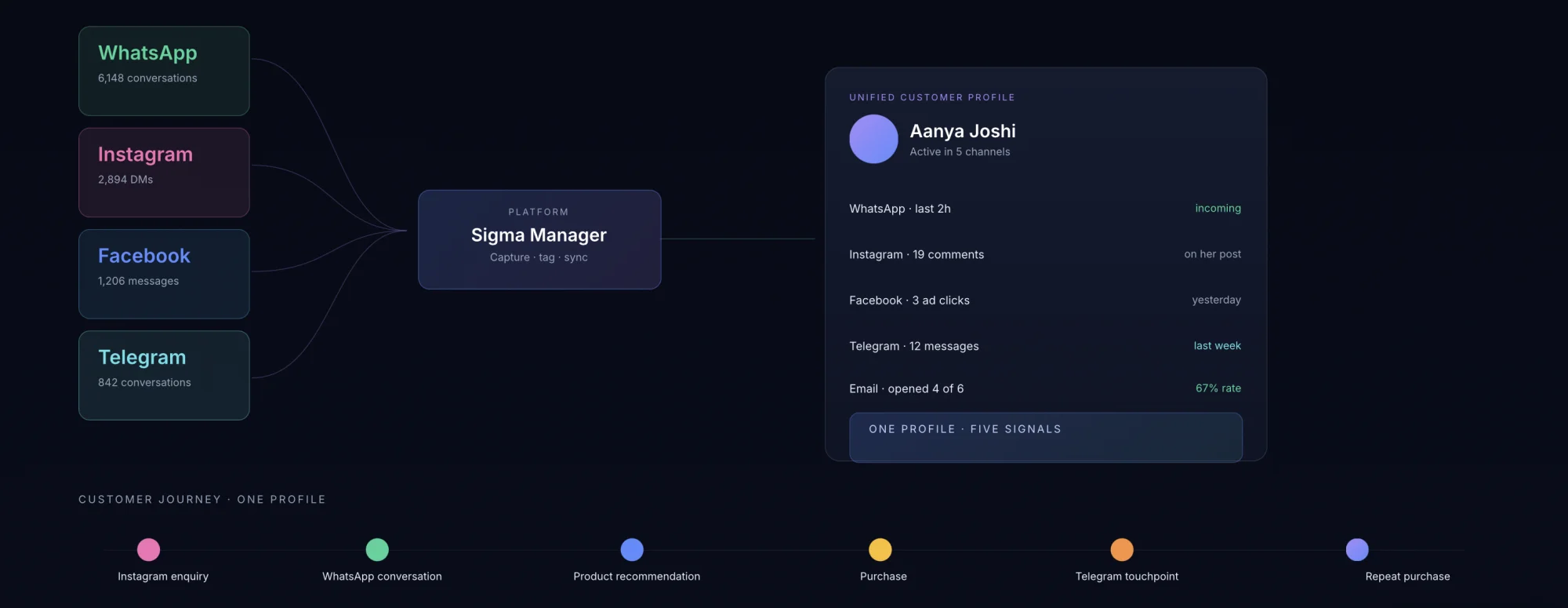The image size is (1568, 608).
Task: Click the Aanya Joshi name heading
Action: 963,131
